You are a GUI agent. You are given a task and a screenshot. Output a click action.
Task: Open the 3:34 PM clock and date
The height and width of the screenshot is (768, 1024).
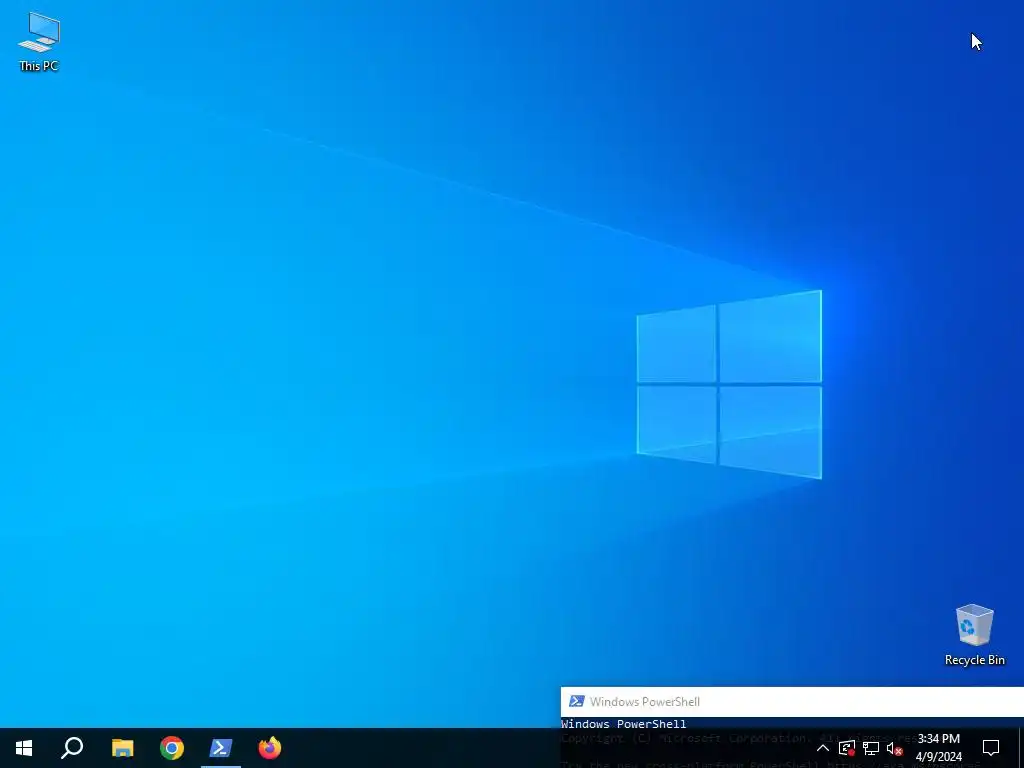pyautogui.click(x=938, y=748)
